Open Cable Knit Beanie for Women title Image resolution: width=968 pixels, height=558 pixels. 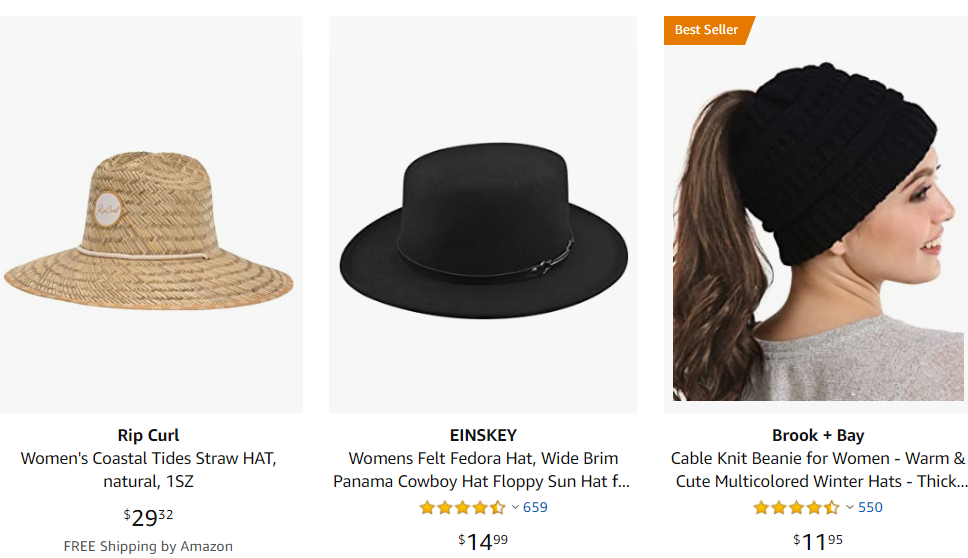pyautogui.click(x=818, y=470)
